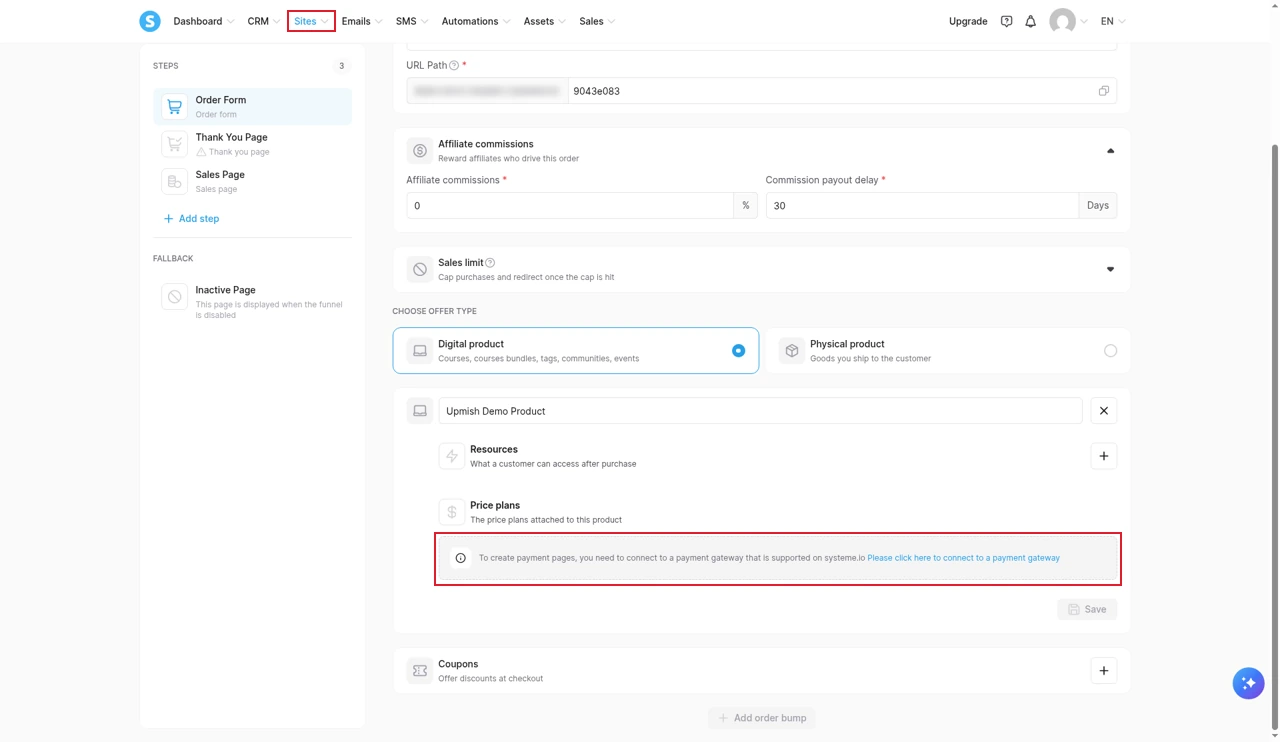The width and height of the screenshot is (1280, 742).
Task: Open the Emails menu
Action: (x=362, y=21)
